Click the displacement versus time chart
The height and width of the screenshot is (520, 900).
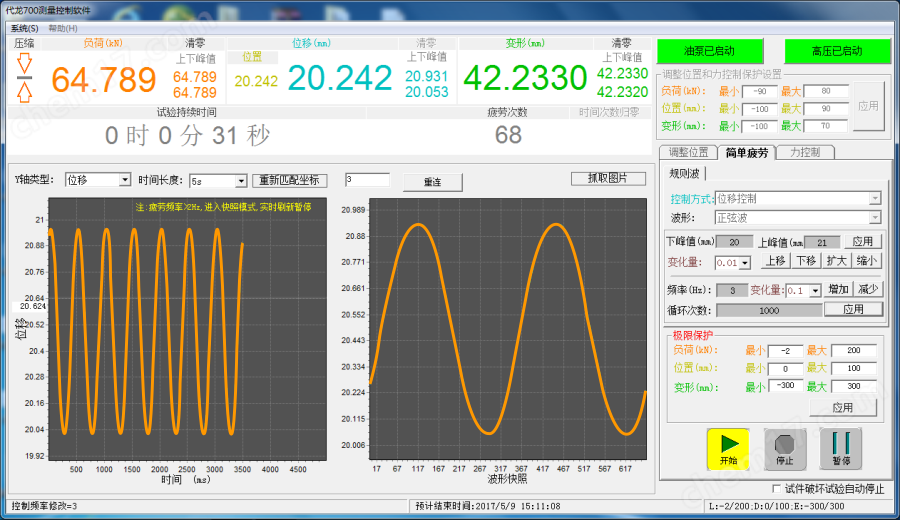tap(188, 329)
